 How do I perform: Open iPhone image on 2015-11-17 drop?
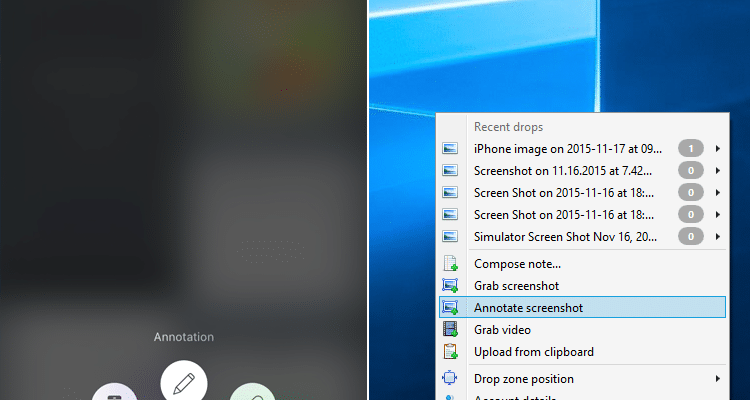(582, 149)
